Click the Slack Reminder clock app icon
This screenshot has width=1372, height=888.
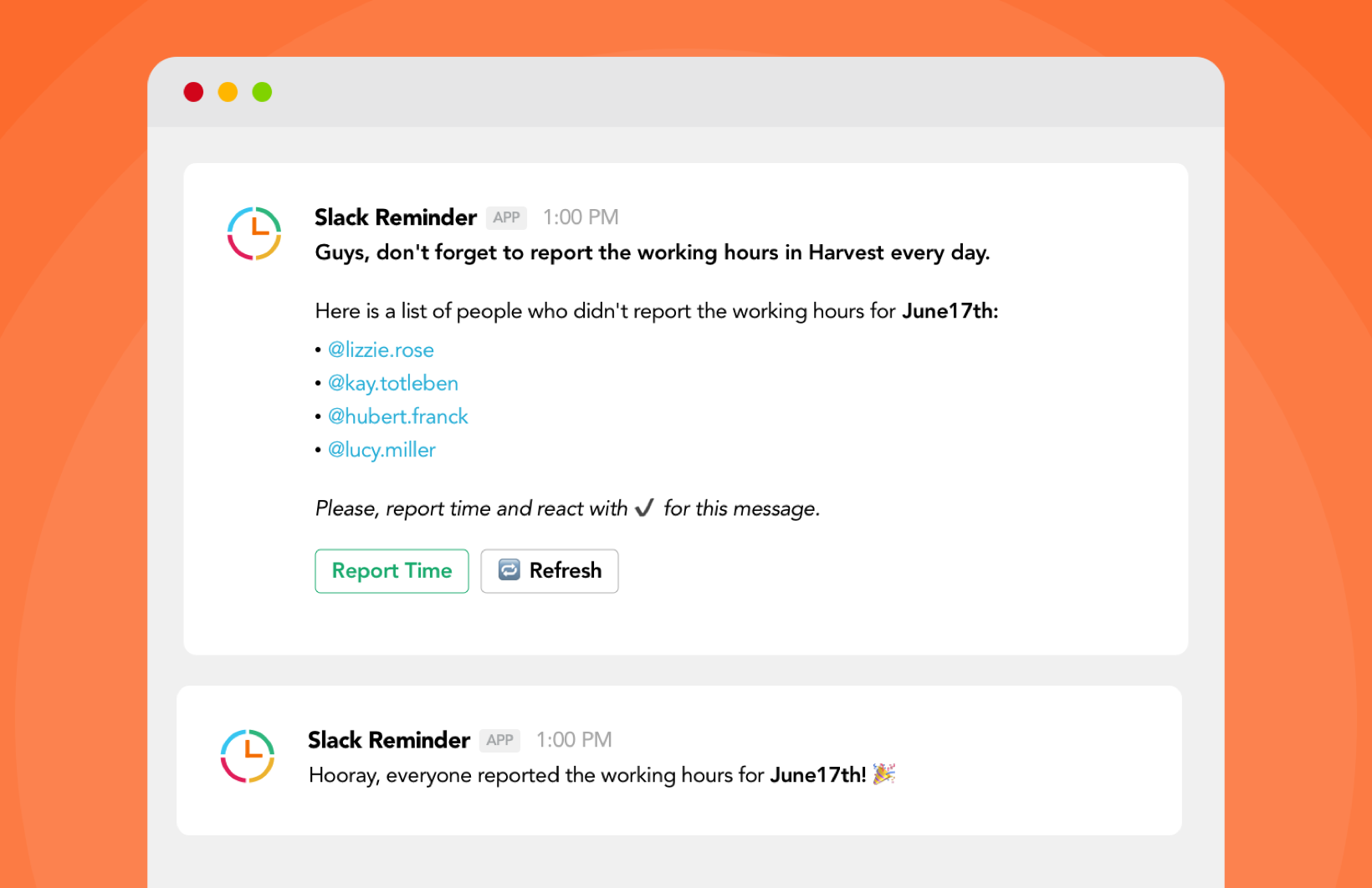pos(253,233)
